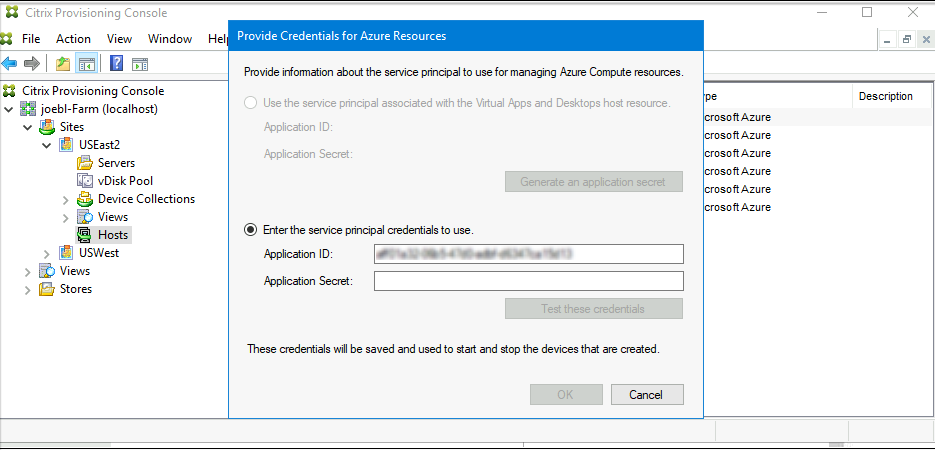Click the Application Secret input field
This screenshot has height=450, width=935.
(528, 281)
